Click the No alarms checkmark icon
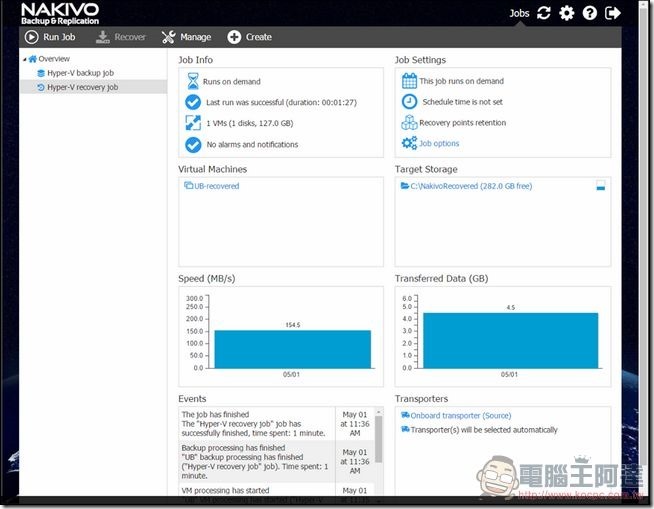Screen dimensions: 654x509 coord(193,145)
